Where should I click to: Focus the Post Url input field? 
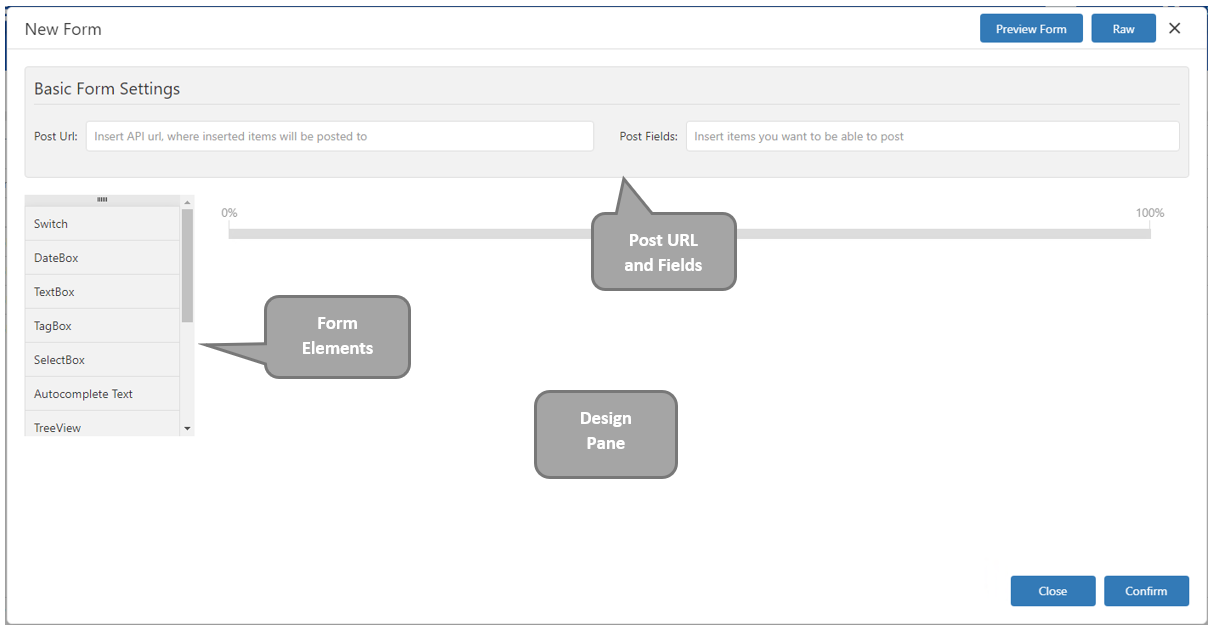click(x=339, y=136)
